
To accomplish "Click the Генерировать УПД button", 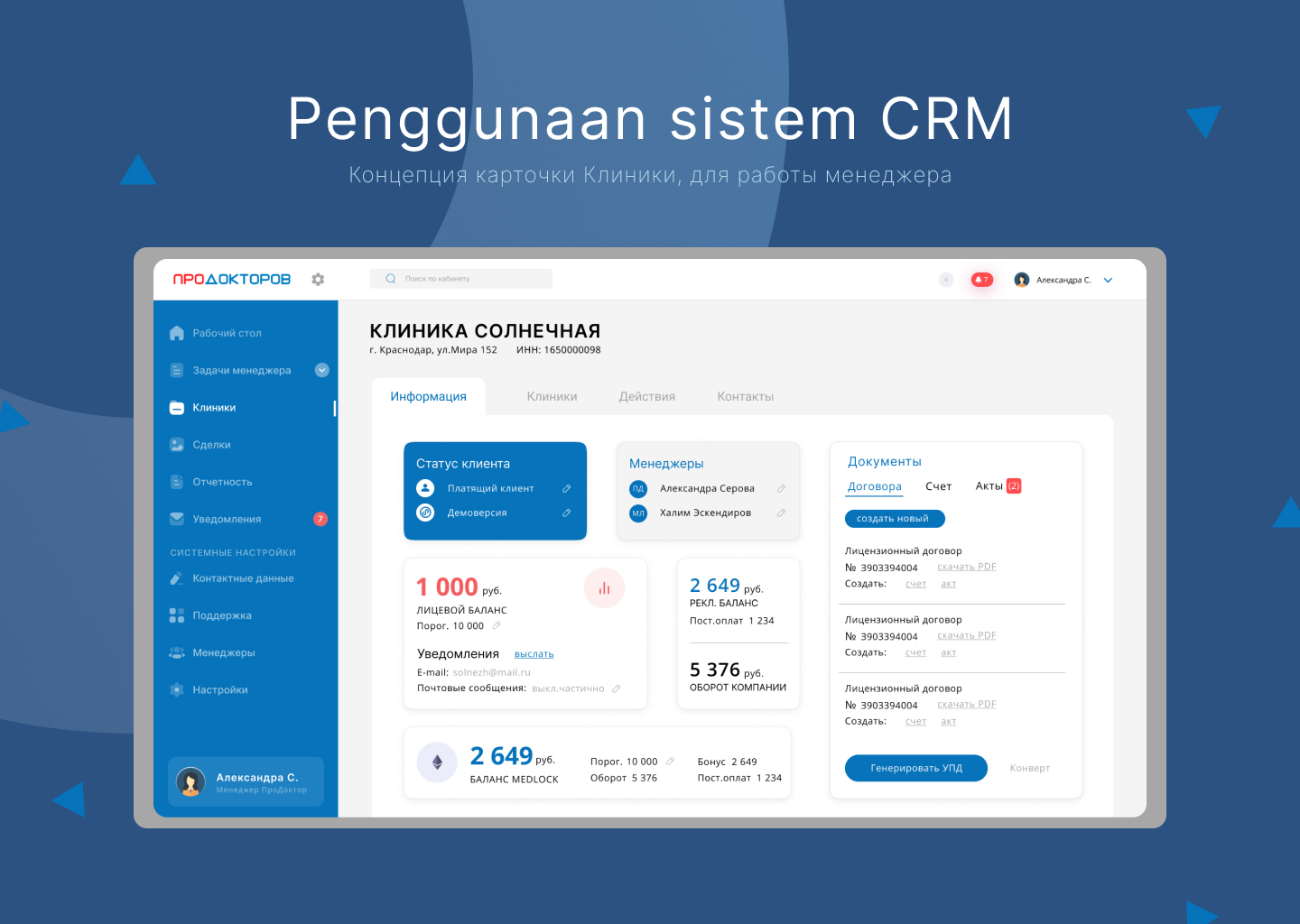I will click(916, 768).
